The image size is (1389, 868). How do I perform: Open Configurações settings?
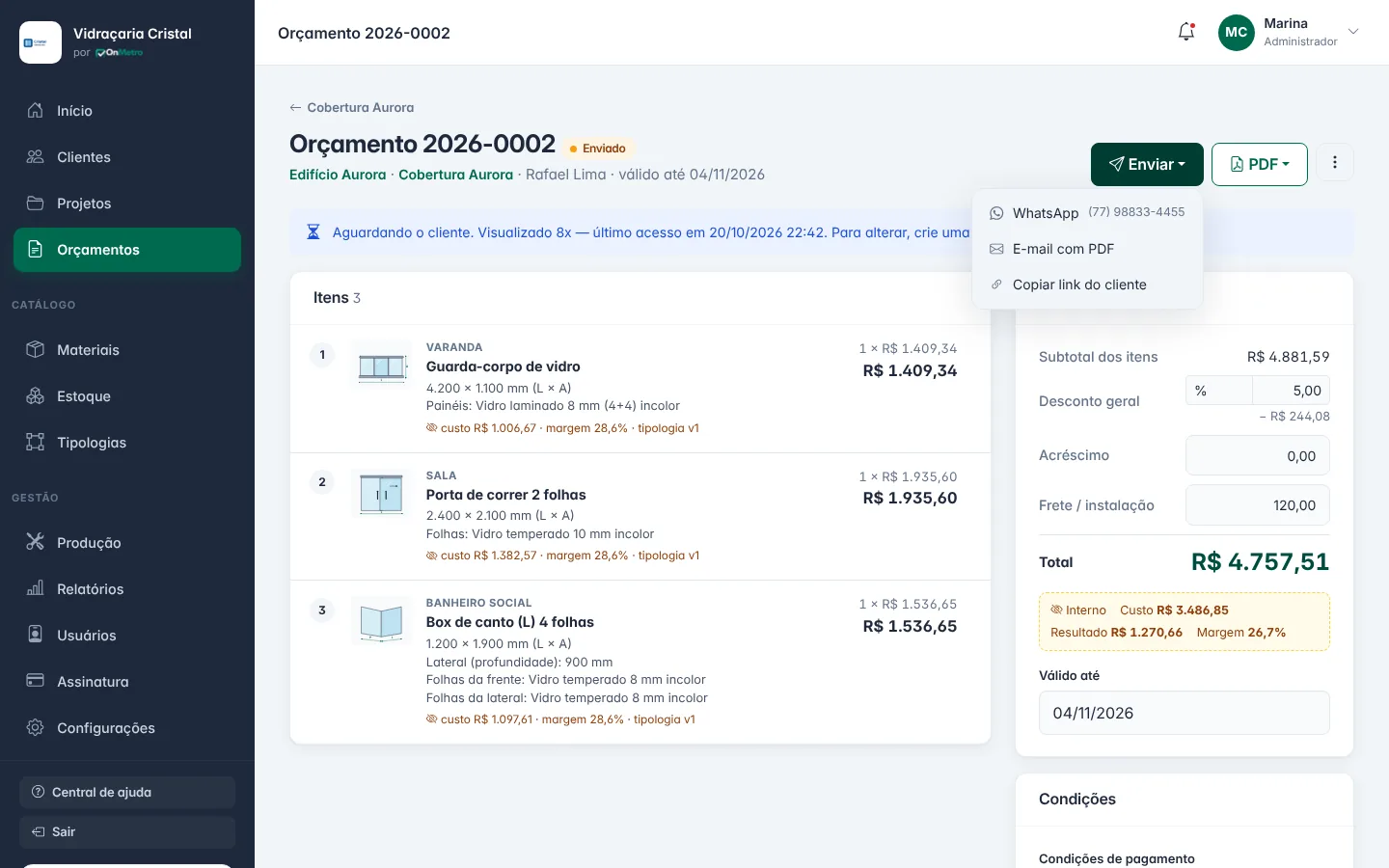[x=127, y=728]
